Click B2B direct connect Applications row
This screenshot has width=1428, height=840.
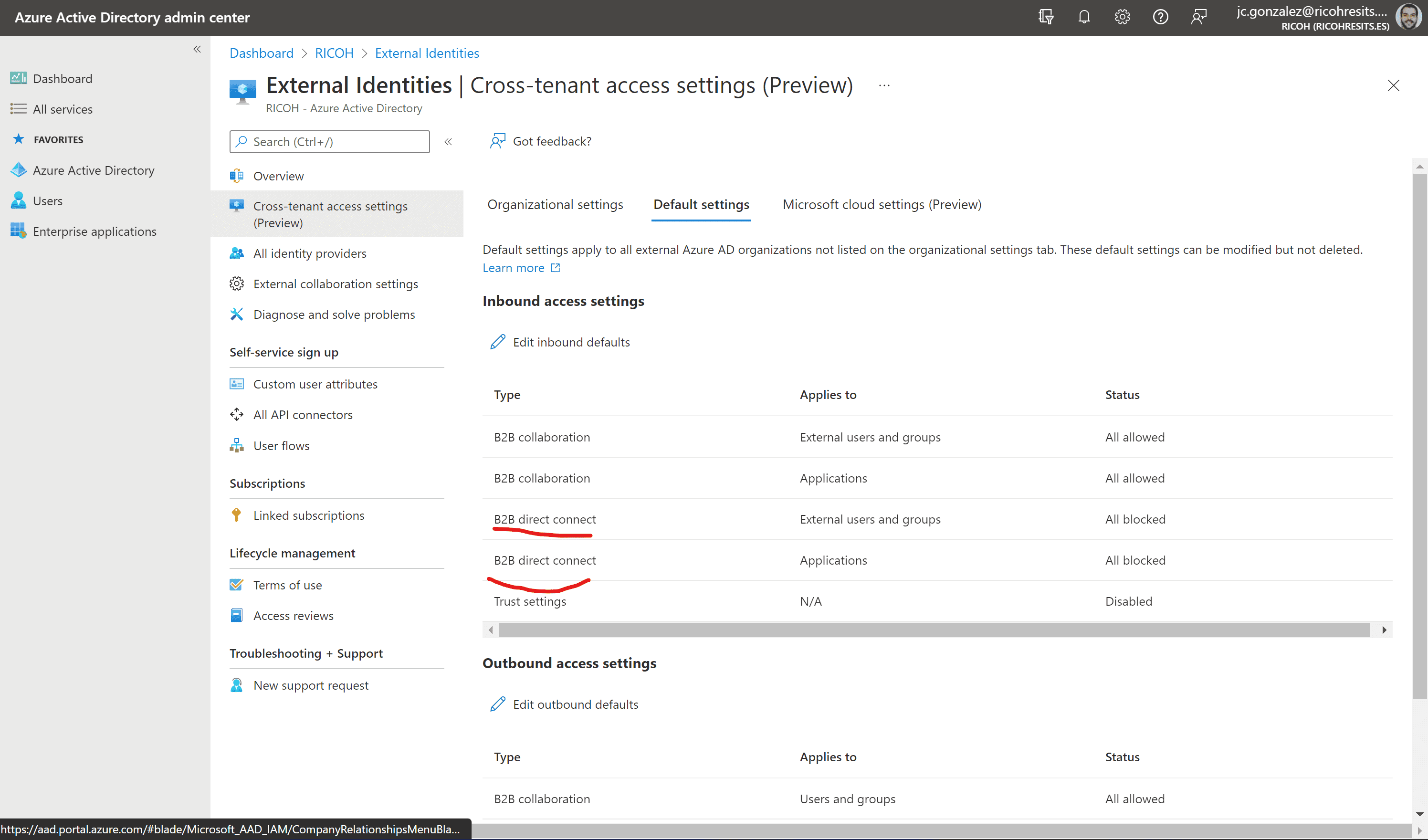pos(937,560)
